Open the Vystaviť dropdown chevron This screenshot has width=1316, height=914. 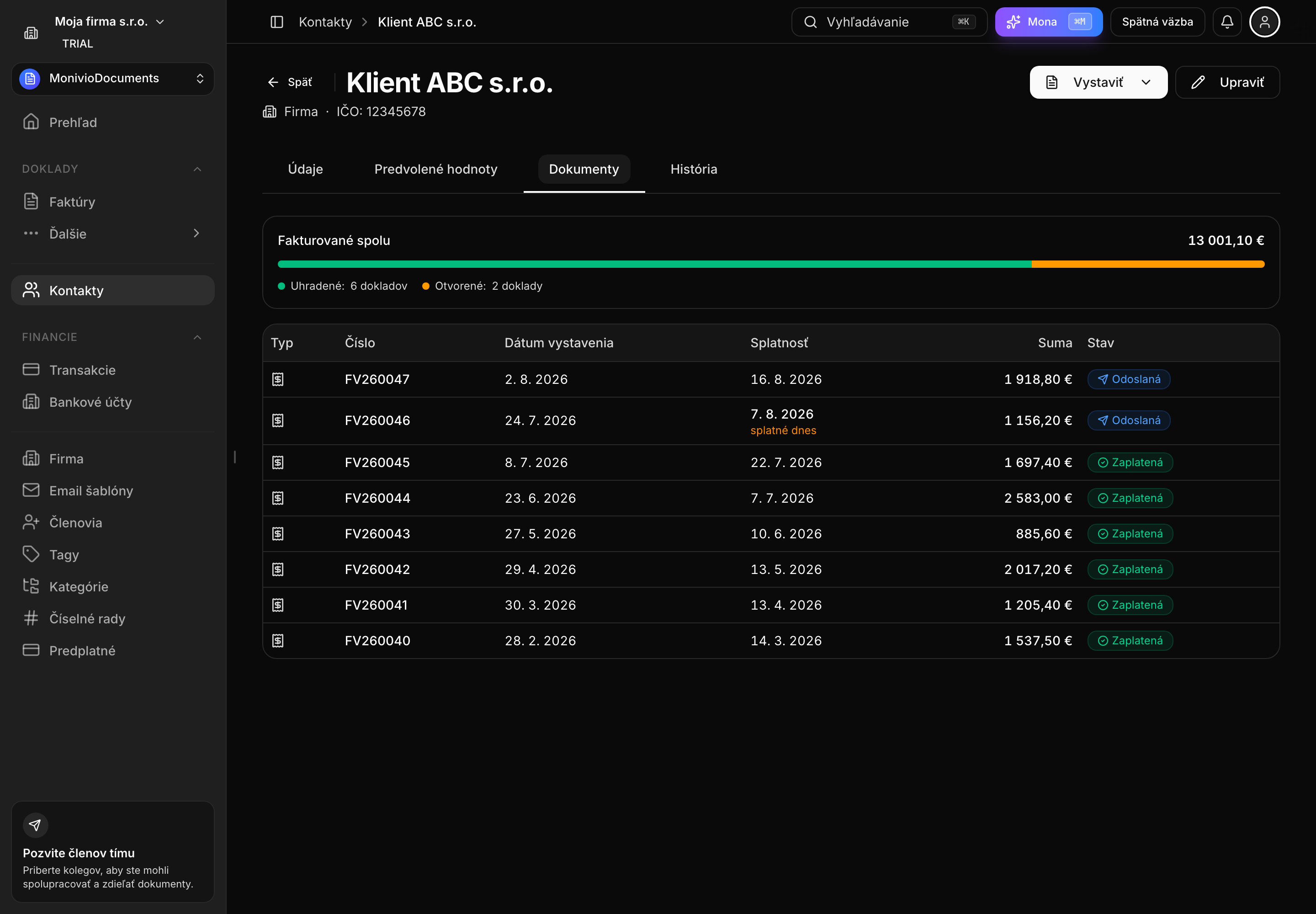pos(1146,82)
